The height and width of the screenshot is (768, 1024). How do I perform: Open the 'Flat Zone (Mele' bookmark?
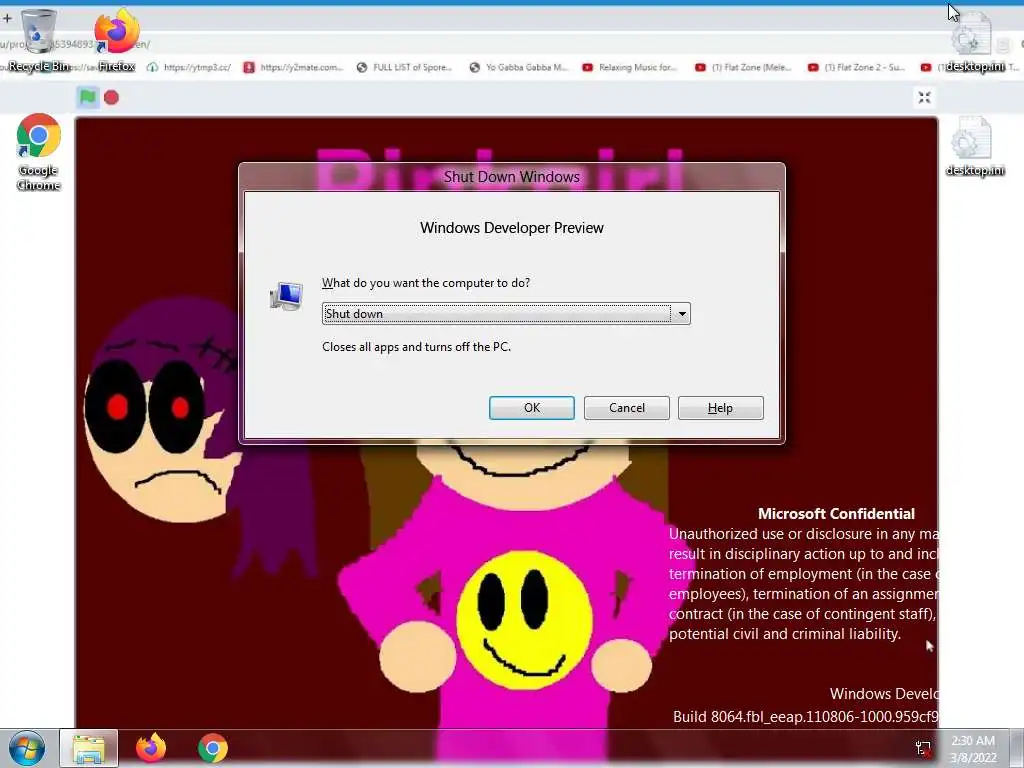click(x=744, y=67)
